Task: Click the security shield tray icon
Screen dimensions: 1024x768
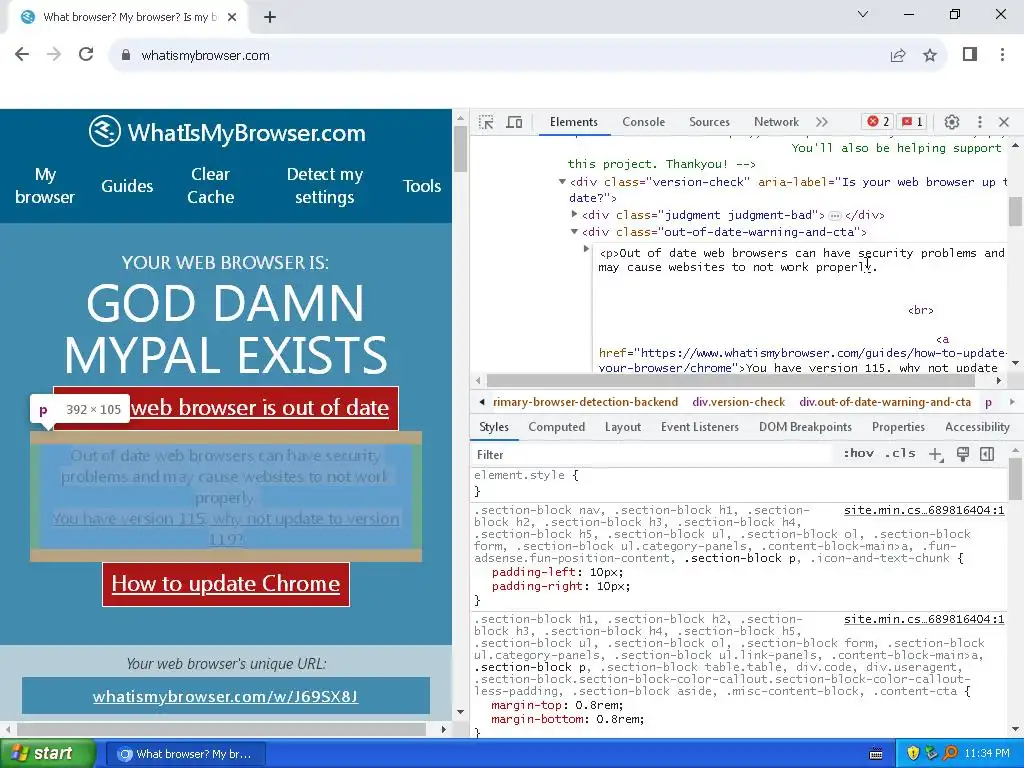Action: point(912,754)
